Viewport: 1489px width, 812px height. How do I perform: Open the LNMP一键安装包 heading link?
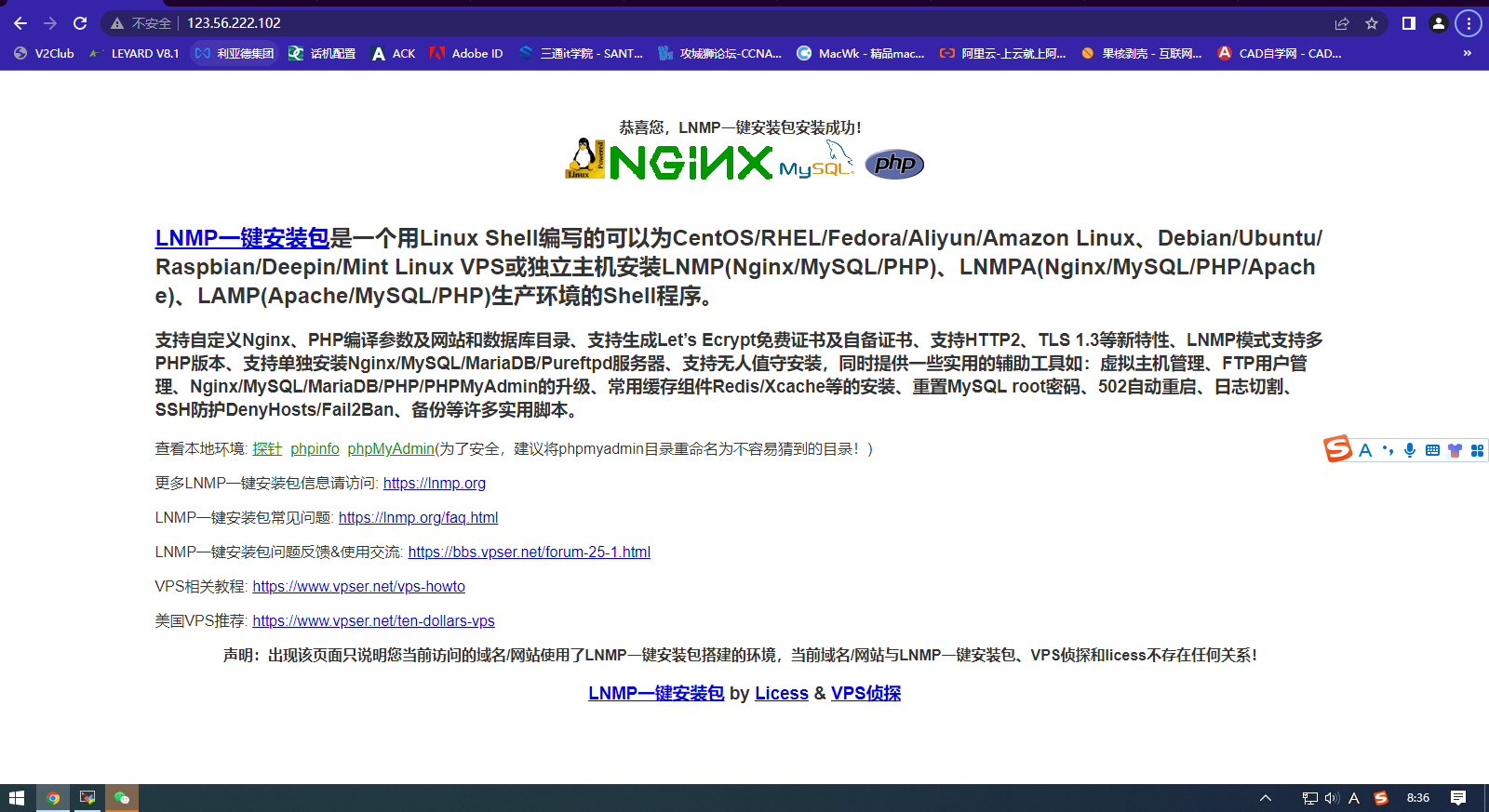tap(242, 238)
